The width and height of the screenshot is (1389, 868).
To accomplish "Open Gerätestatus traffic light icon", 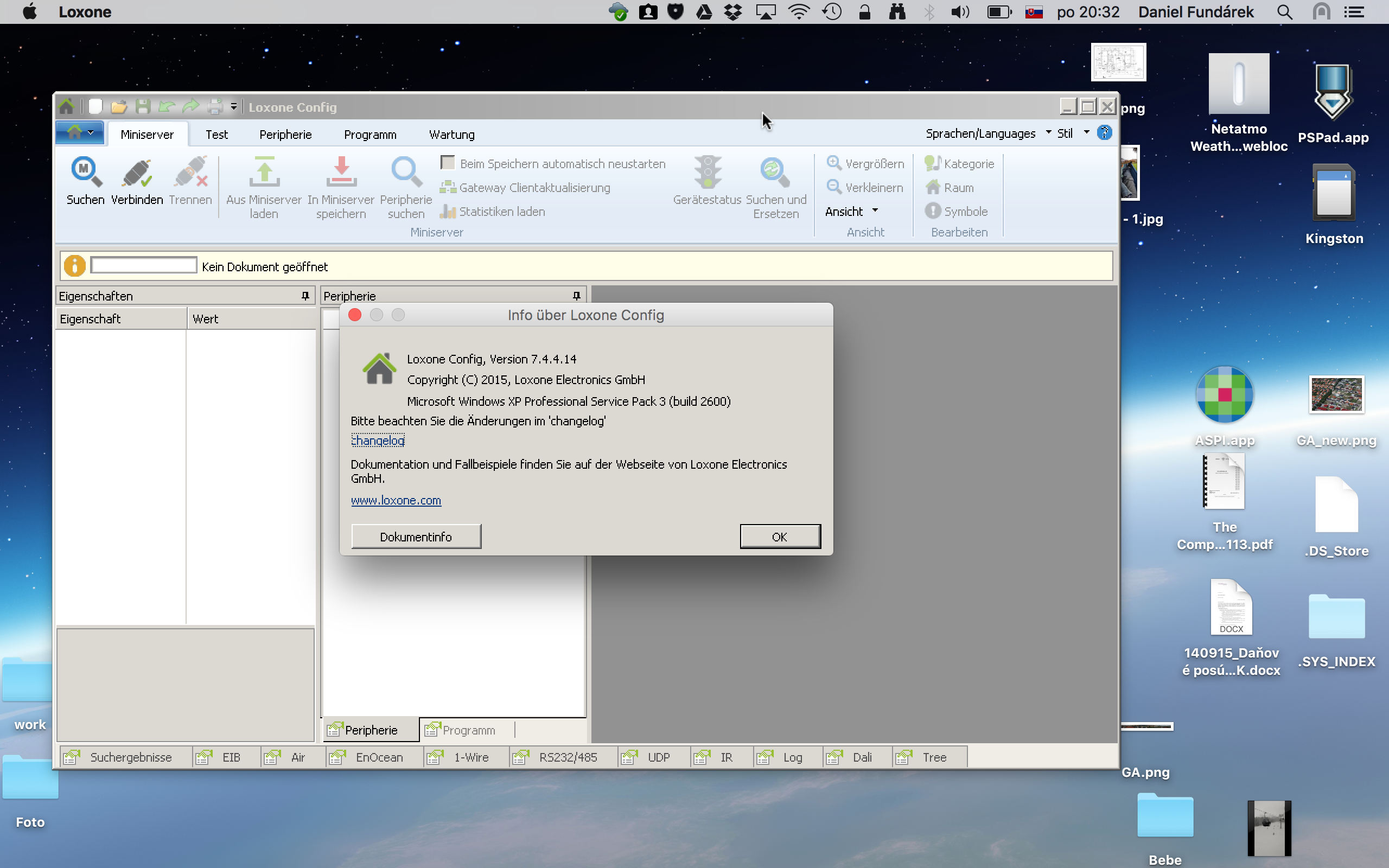I will coord(707,172).
